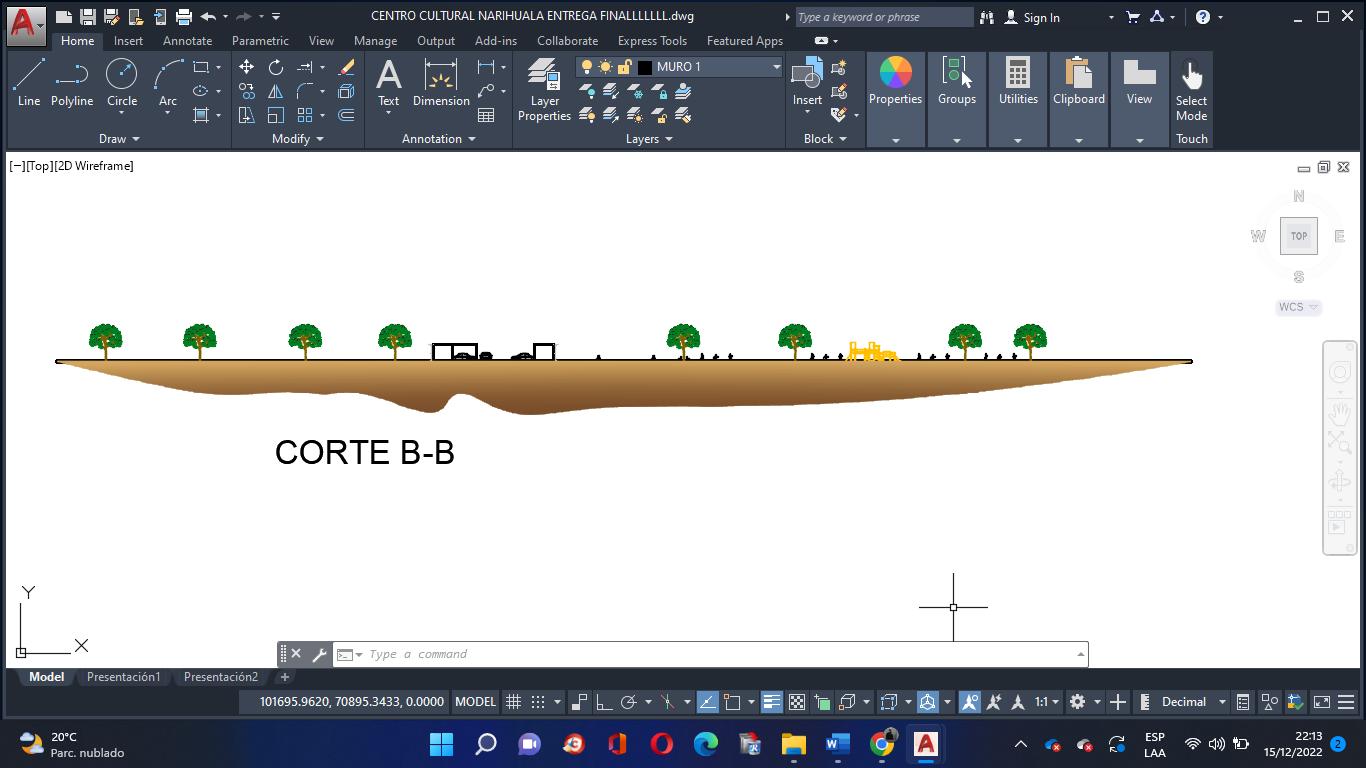
Task: Toggle the drawing grid display
Action: point(513,702)
